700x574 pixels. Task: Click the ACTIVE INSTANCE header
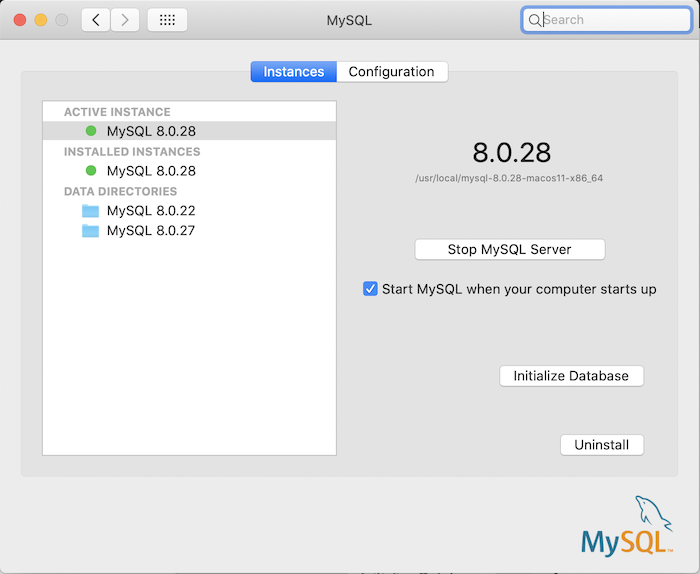(x=117, y=112)
